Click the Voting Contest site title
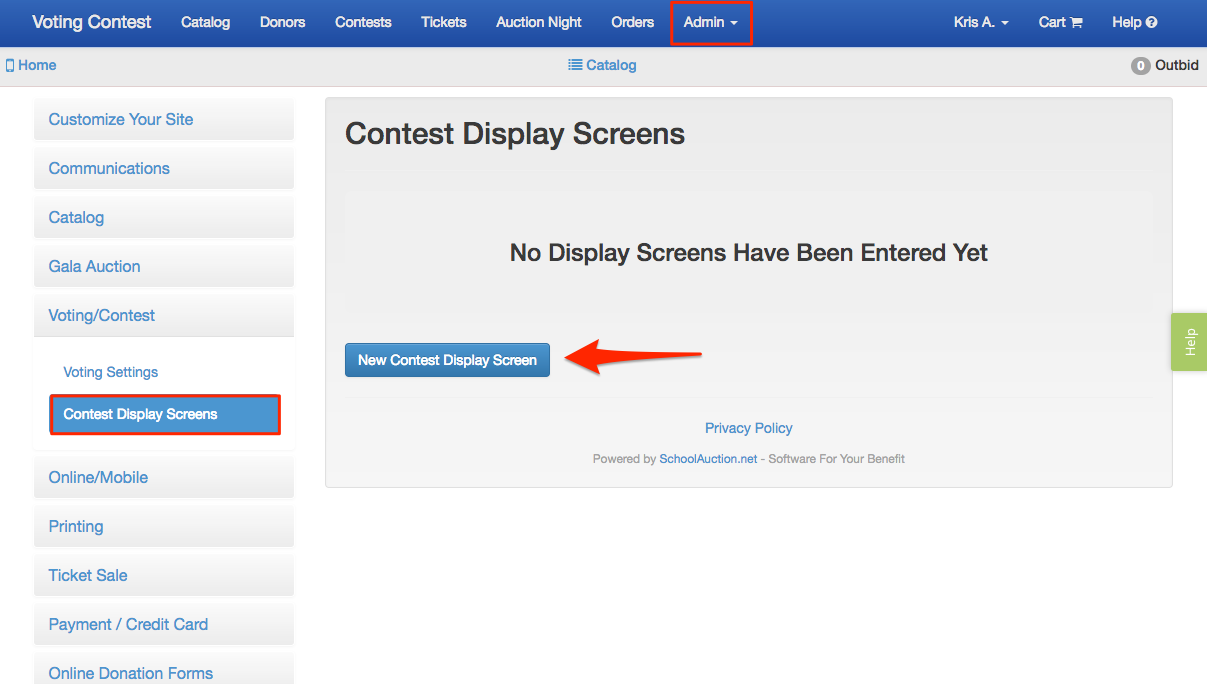 92,22
